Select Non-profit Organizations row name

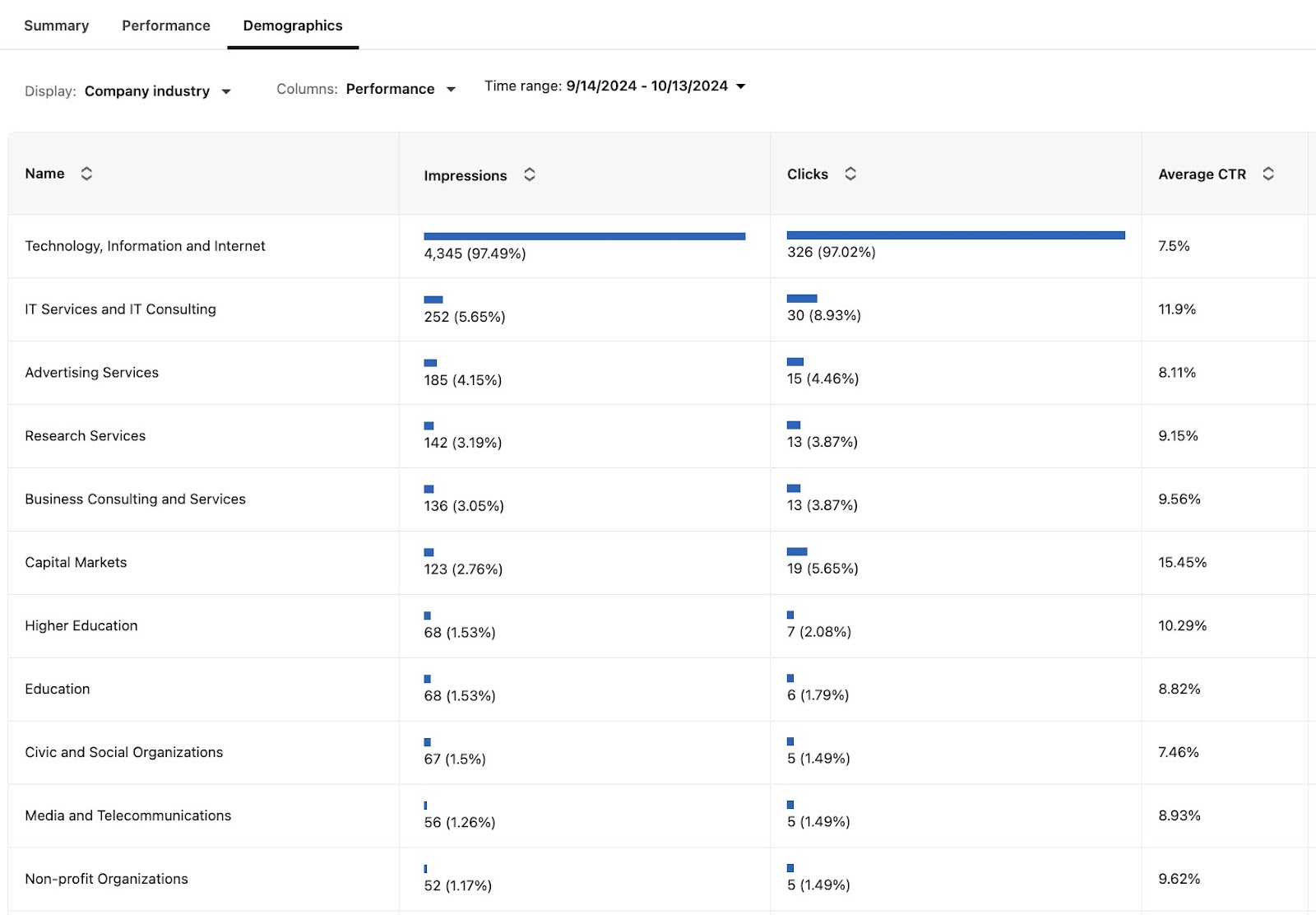pos(107,880)
